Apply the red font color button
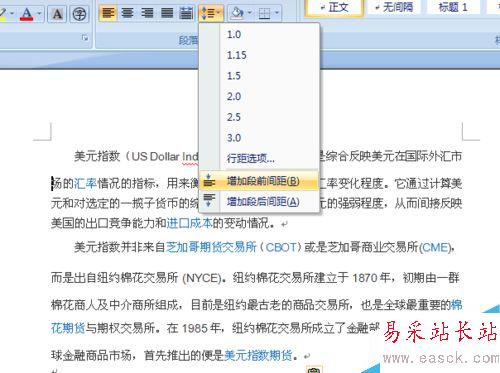Image resolution: width=500 pixels, height=373 pixels. [x=27, y=14]
